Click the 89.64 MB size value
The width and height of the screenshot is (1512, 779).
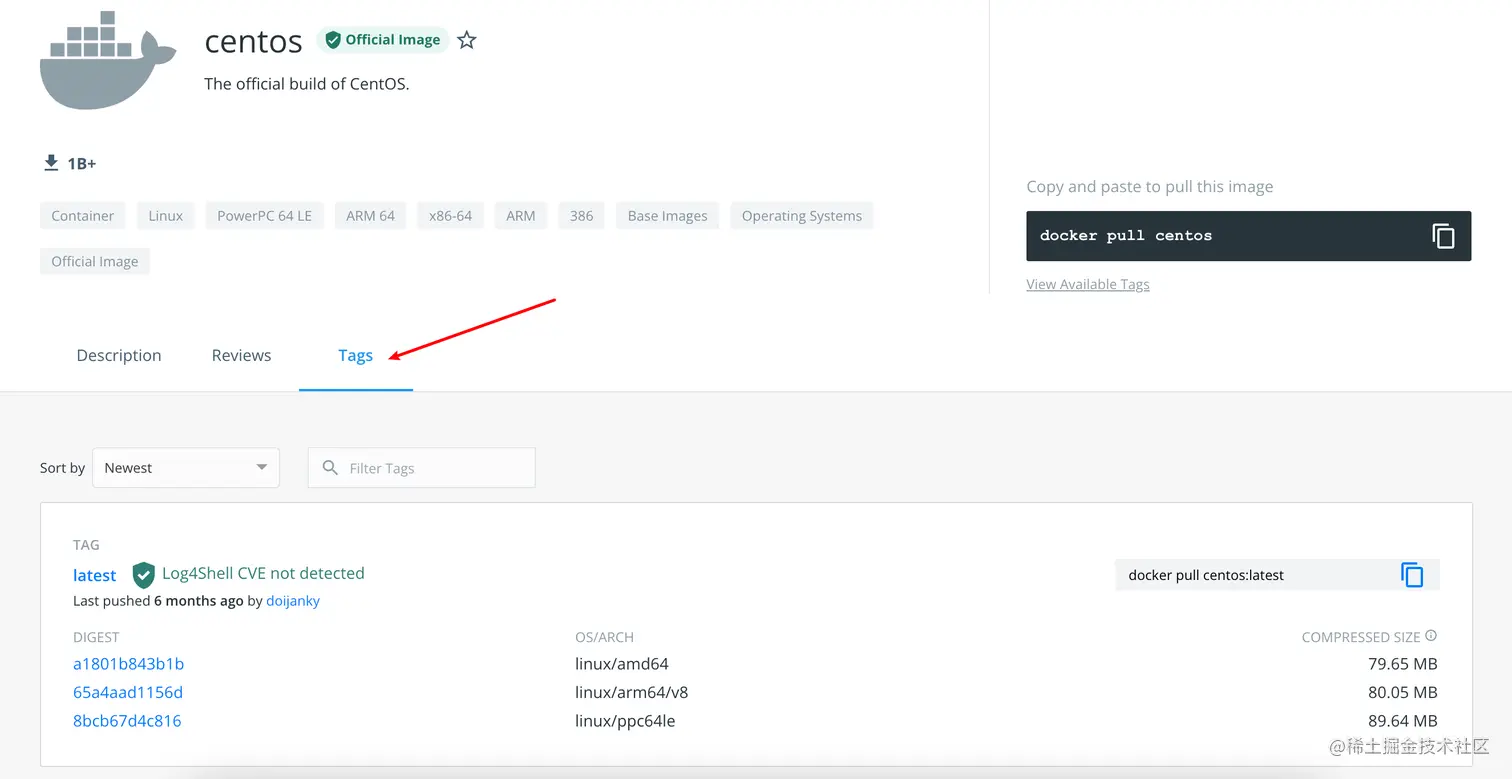coord(1402,721)
